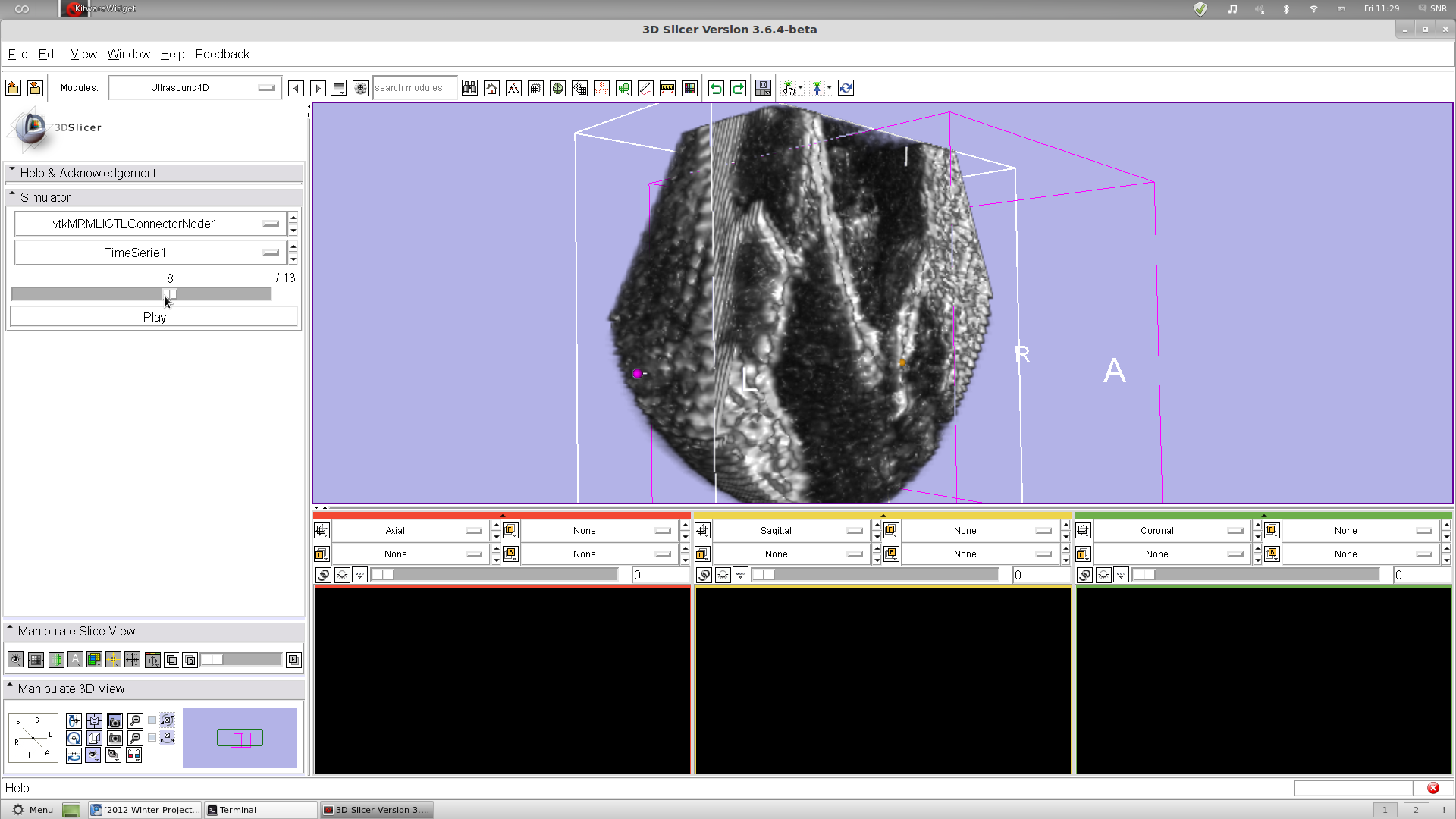Click the binoculars search icon
Viewport: 1456px width, 819px height.
[x=469, y=88]
